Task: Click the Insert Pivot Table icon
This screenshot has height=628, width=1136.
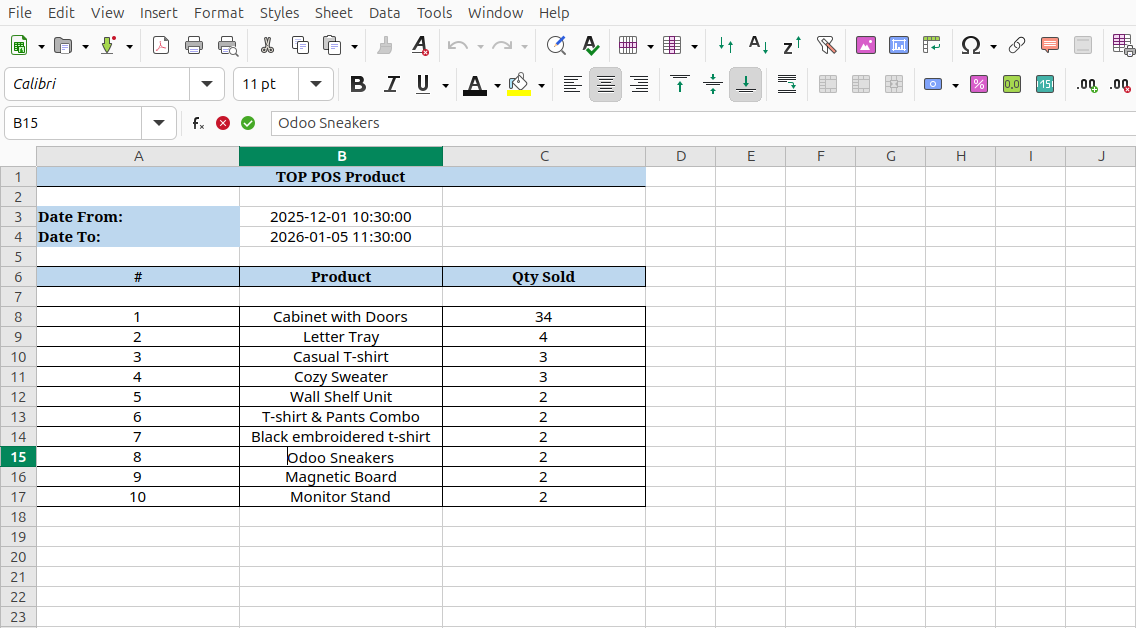Action: point(932,46)
